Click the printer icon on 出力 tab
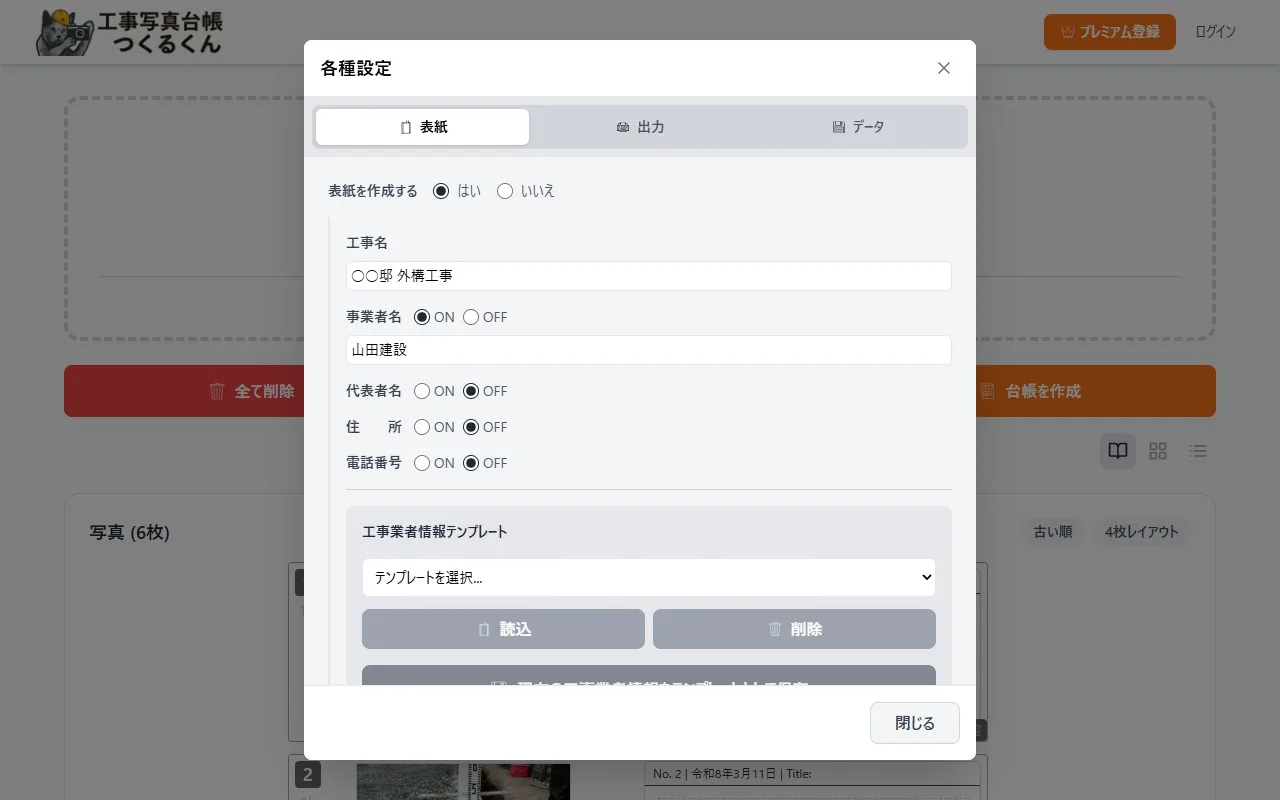Viewport: 1280px width, 800px height. click(x=623, y=126)
